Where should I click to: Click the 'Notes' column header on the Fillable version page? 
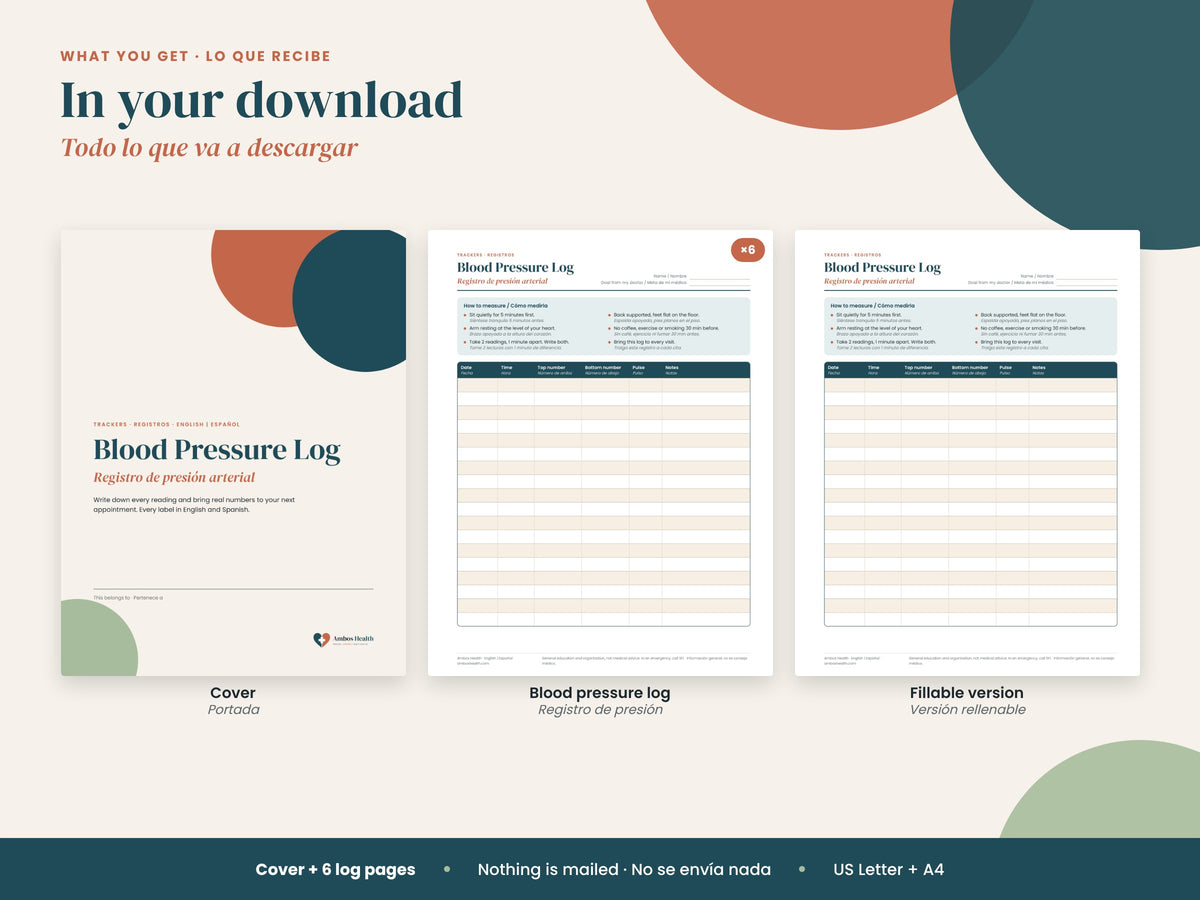(x=1038, y=369)
